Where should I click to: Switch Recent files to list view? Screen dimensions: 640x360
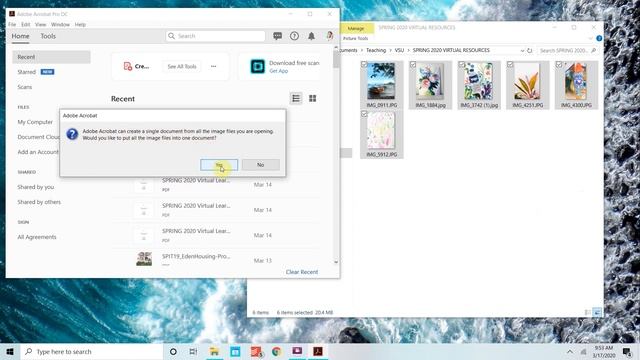tap(296, 98)
